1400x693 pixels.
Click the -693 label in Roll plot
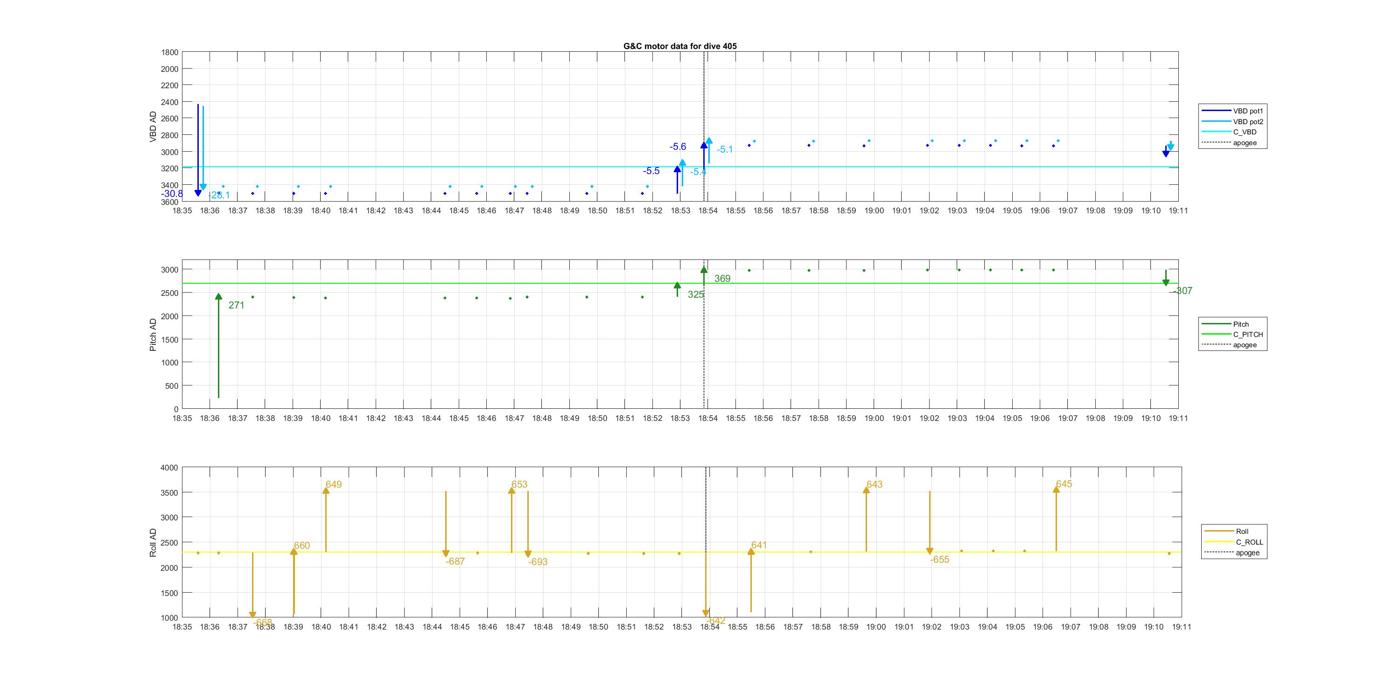point(538,562)
